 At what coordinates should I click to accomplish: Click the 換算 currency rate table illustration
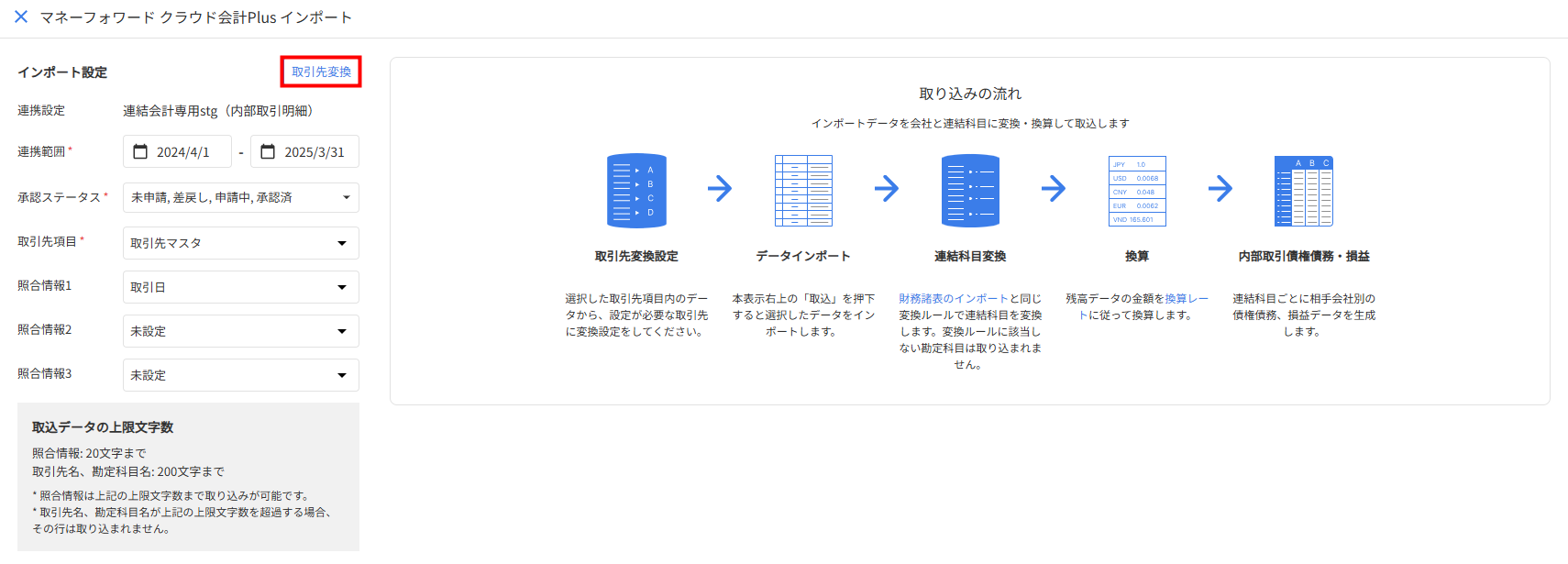(x=1137, y=191)
